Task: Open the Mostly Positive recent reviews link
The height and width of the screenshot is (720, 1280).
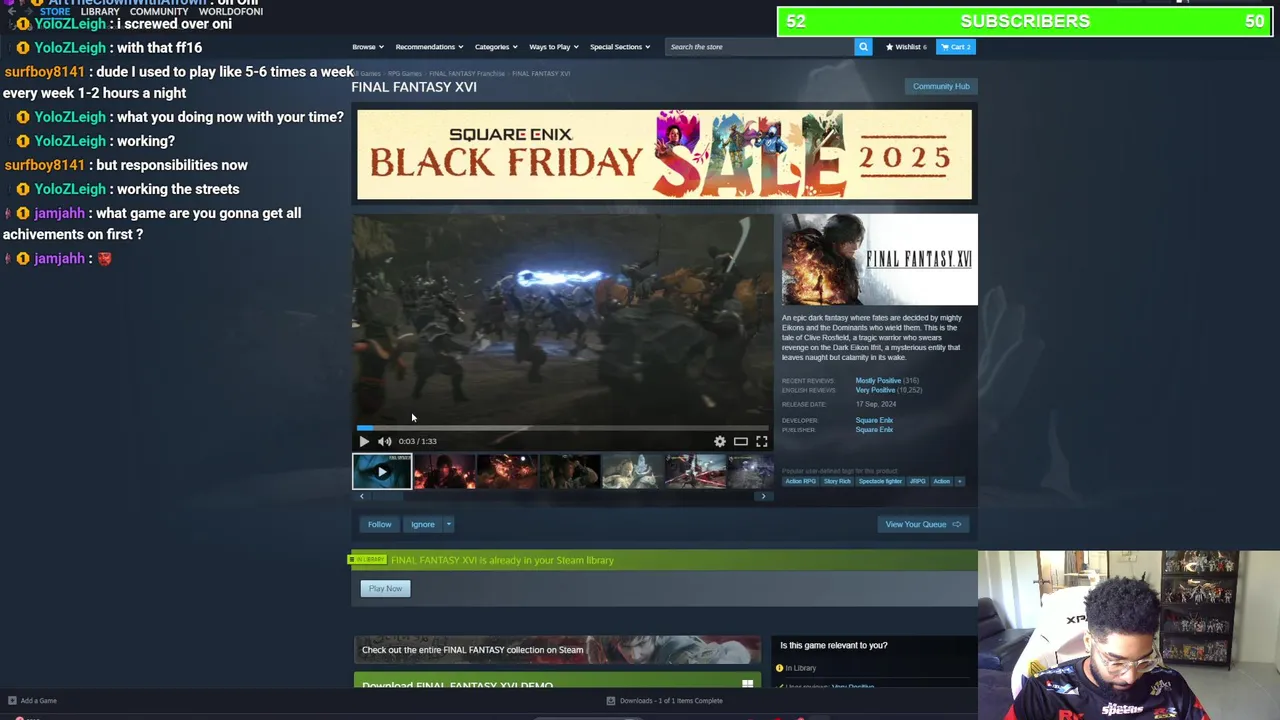Action: (878, 381)
